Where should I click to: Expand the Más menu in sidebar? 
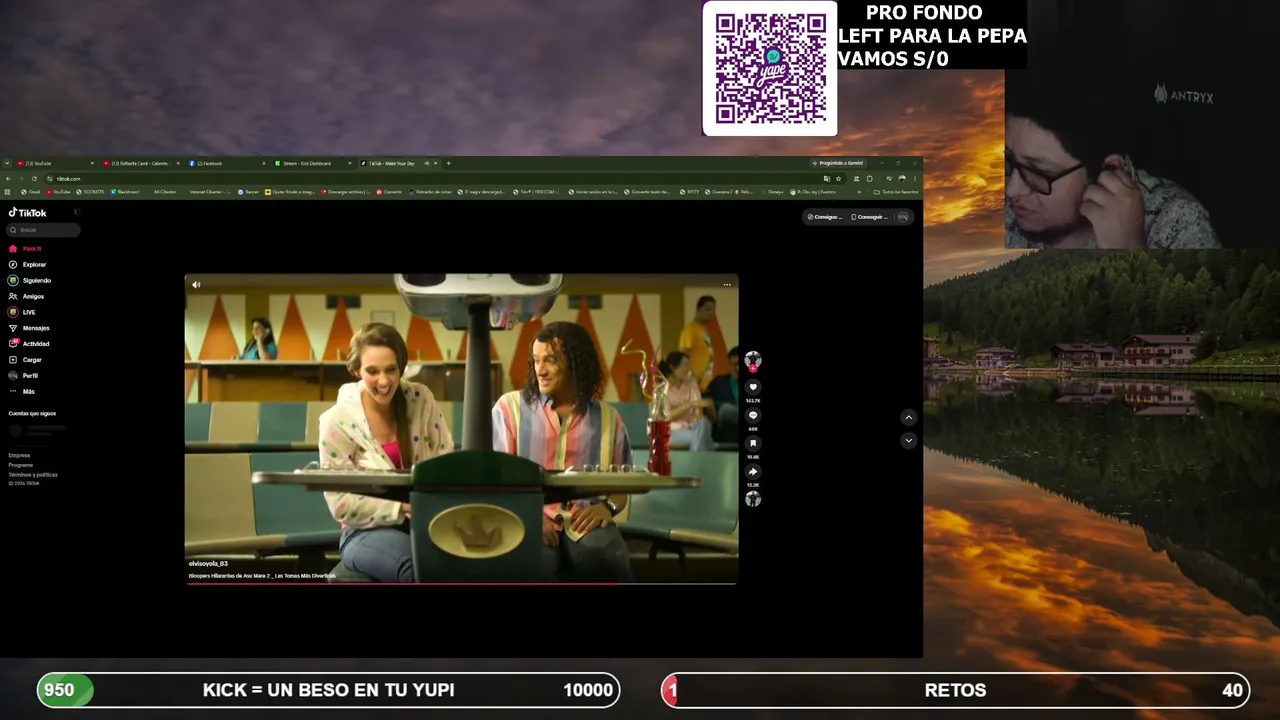tap(22, 392)
